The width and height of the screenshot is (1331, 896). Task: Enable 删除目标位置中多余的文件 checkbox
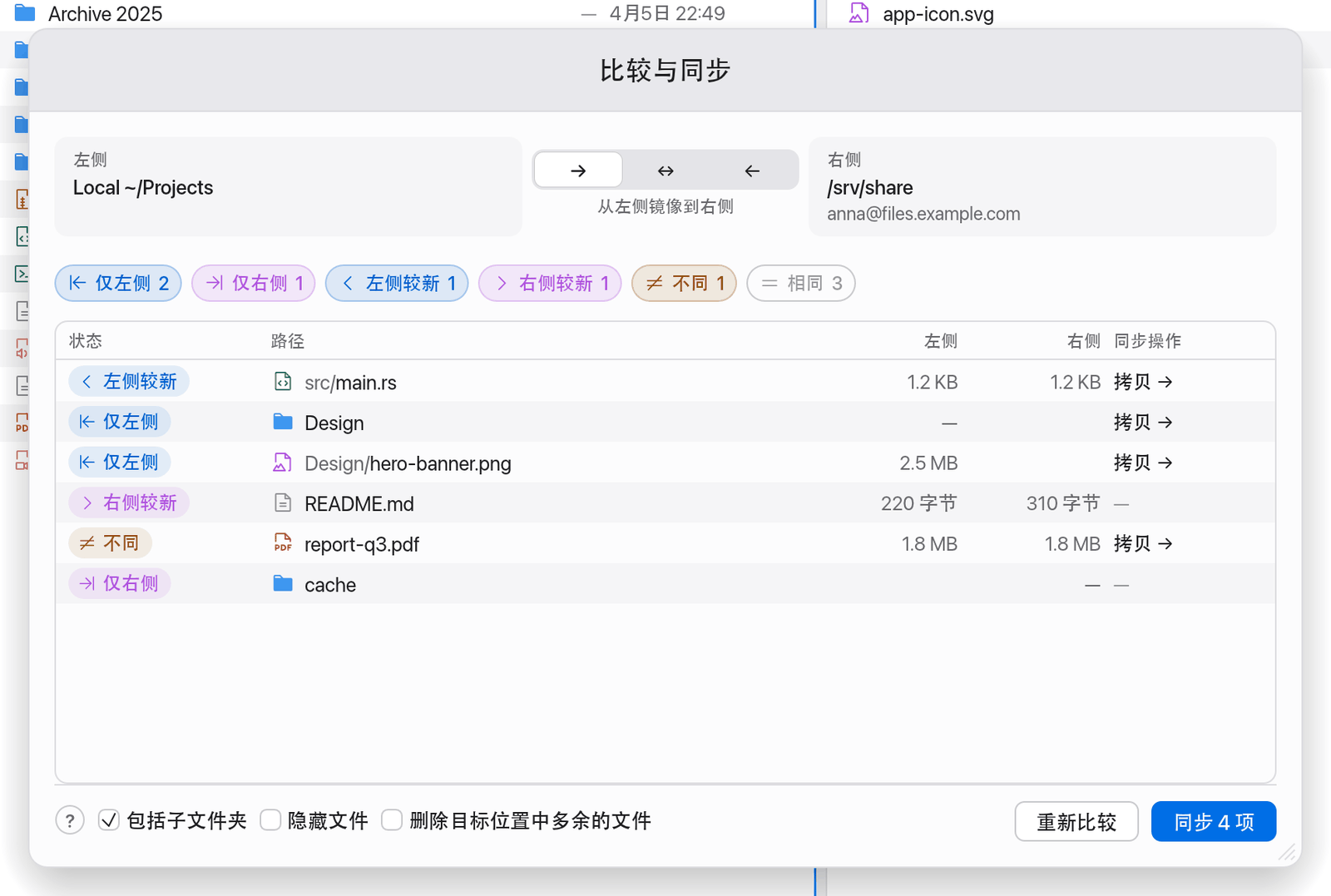pyautogui.click(x=392, y=820)
